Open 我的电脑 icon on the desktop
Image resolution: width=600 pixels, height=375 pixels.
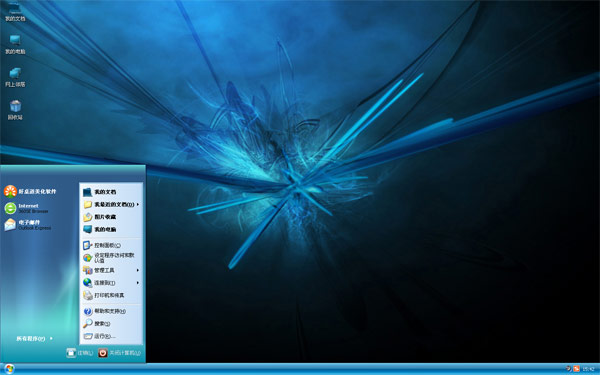tap(15, 44)
